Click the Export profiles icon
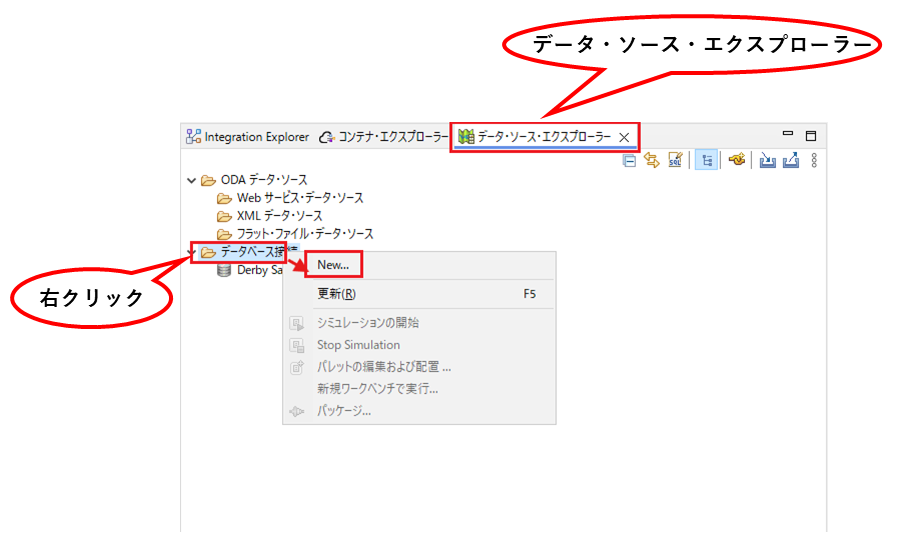 pos(791,160)
